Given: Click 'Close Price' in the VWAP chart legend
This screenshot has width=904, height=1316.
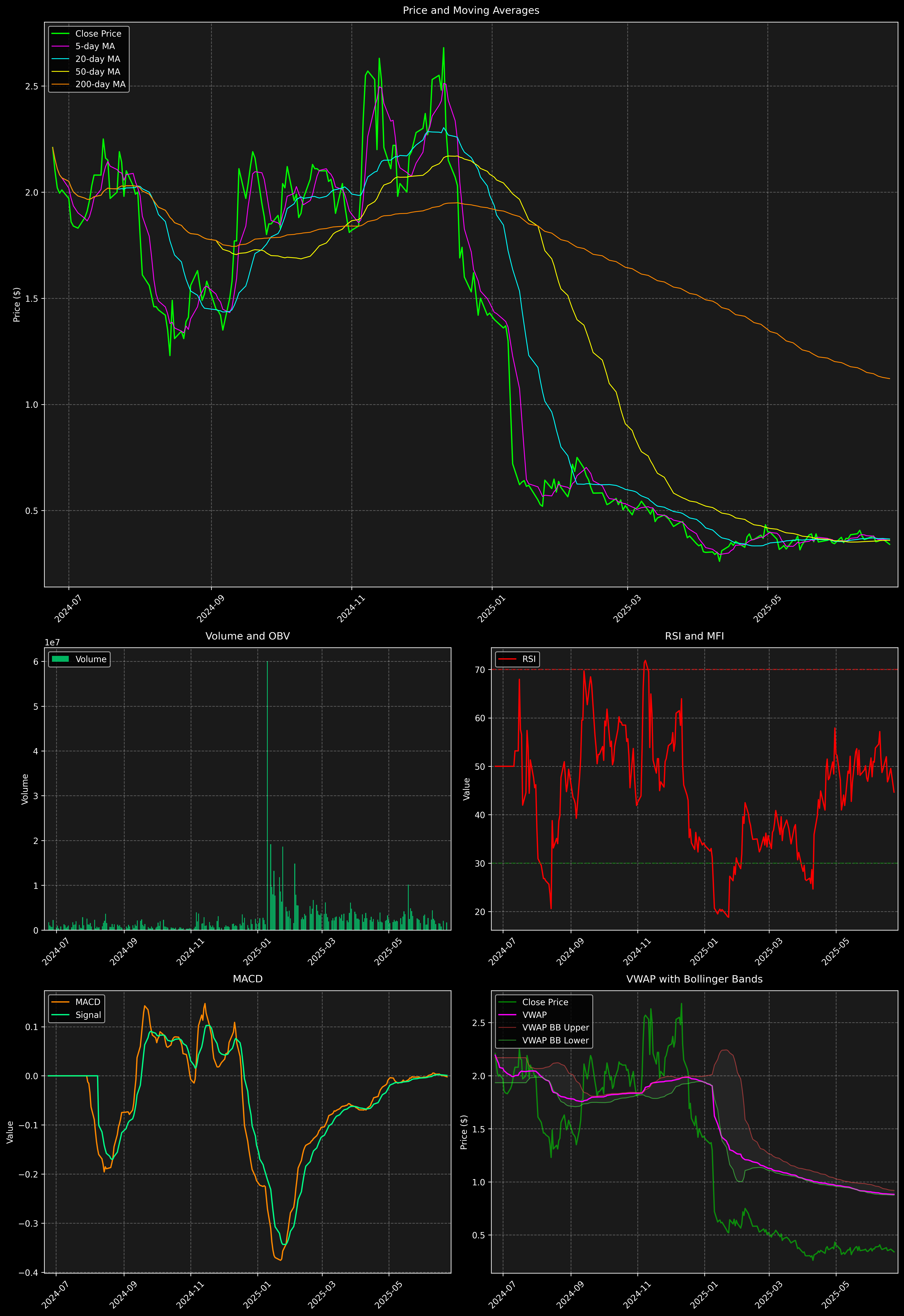Looking at the screenshot, I should [545, 1002].
